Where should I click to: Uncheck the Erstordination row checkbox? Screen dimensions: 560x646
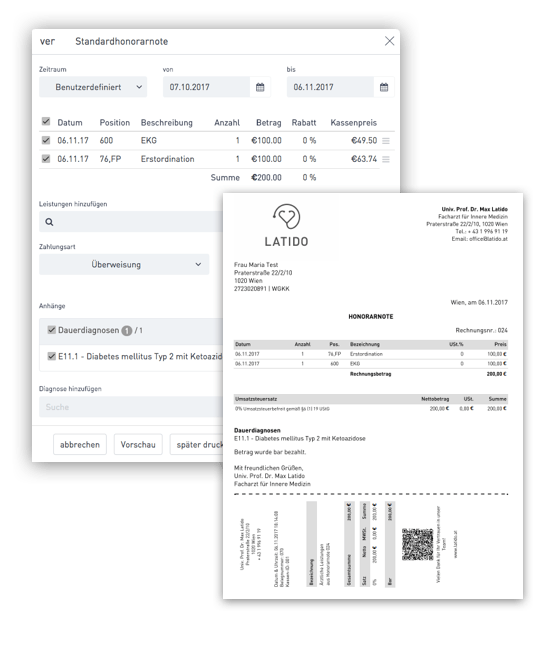46,159
